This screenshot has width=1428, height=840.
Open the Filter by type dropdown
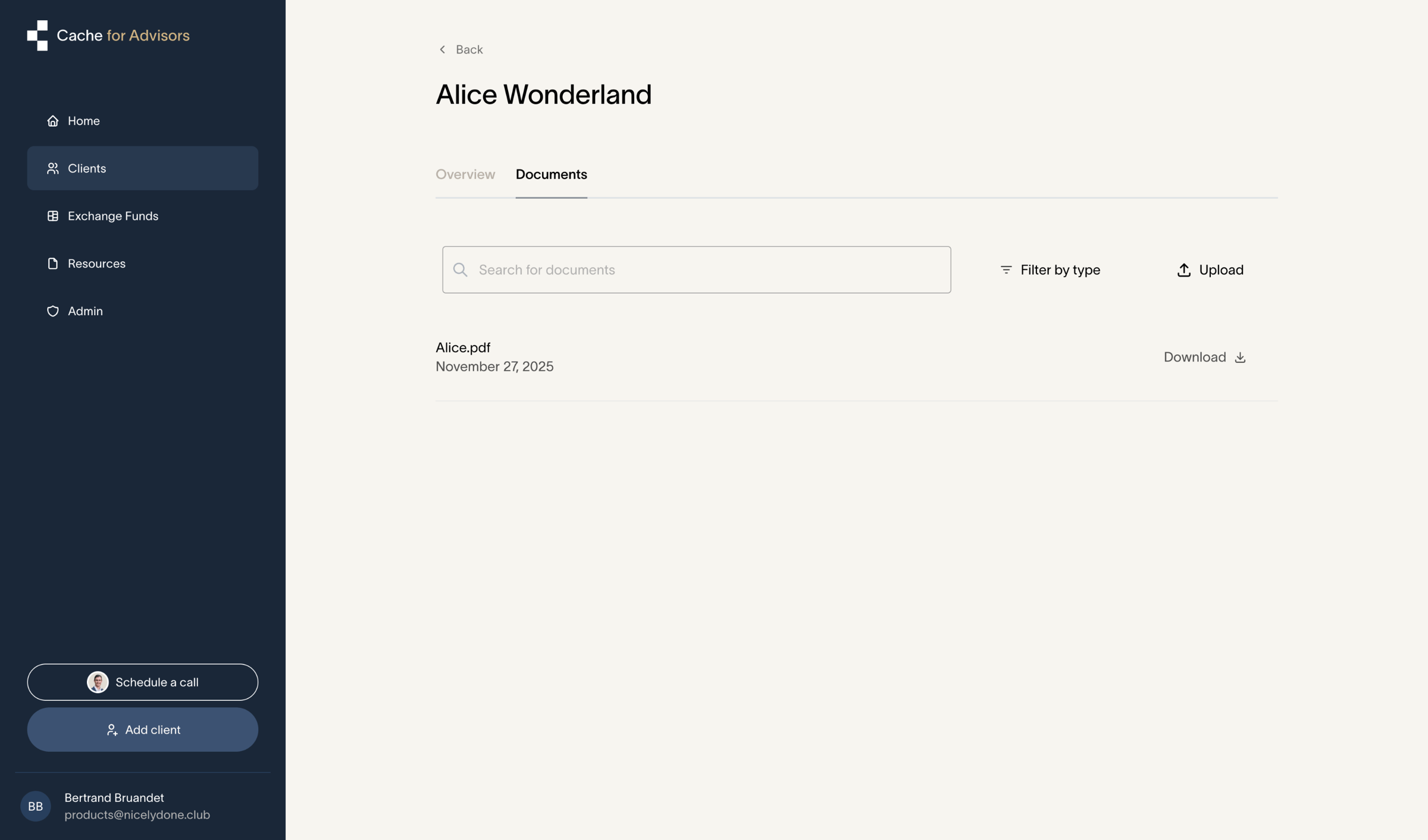(1050, 270)
